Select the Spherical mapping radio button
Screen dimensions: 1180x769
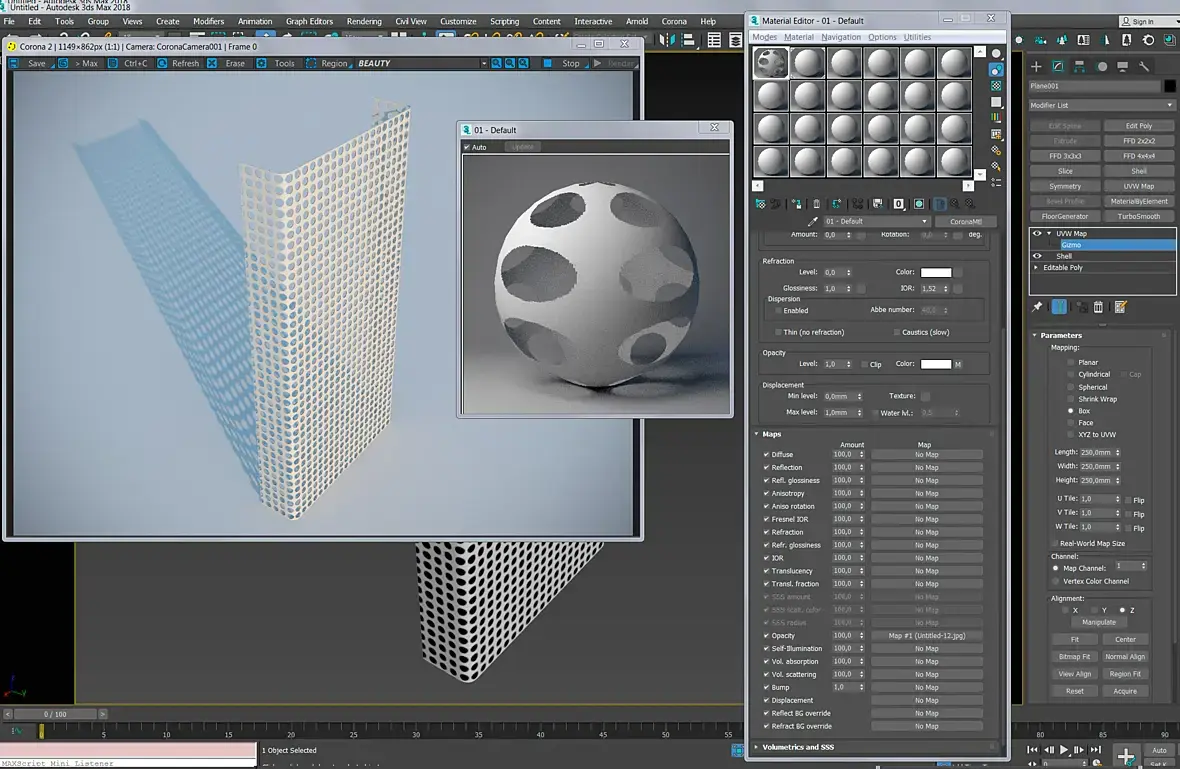1070,387
